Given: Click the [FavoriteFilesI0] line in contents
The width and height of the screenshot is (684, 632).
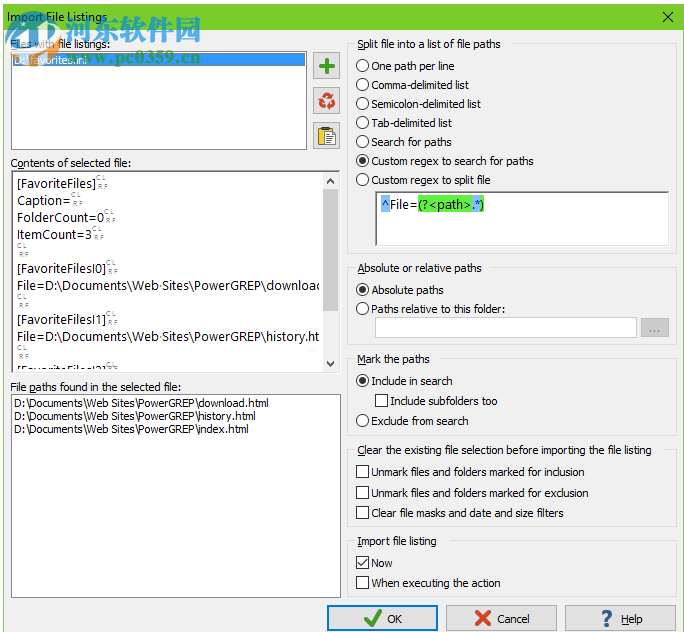Looking at the screenshot, I should pos(62,268).
